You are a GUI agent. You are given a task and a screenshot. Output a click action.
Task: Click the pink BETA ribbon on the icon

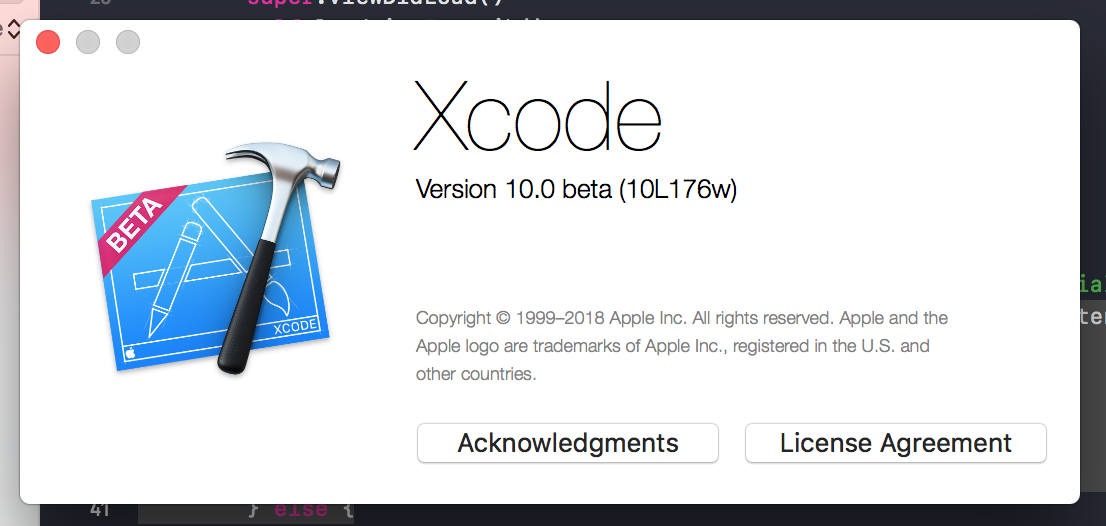pos(140,222)
